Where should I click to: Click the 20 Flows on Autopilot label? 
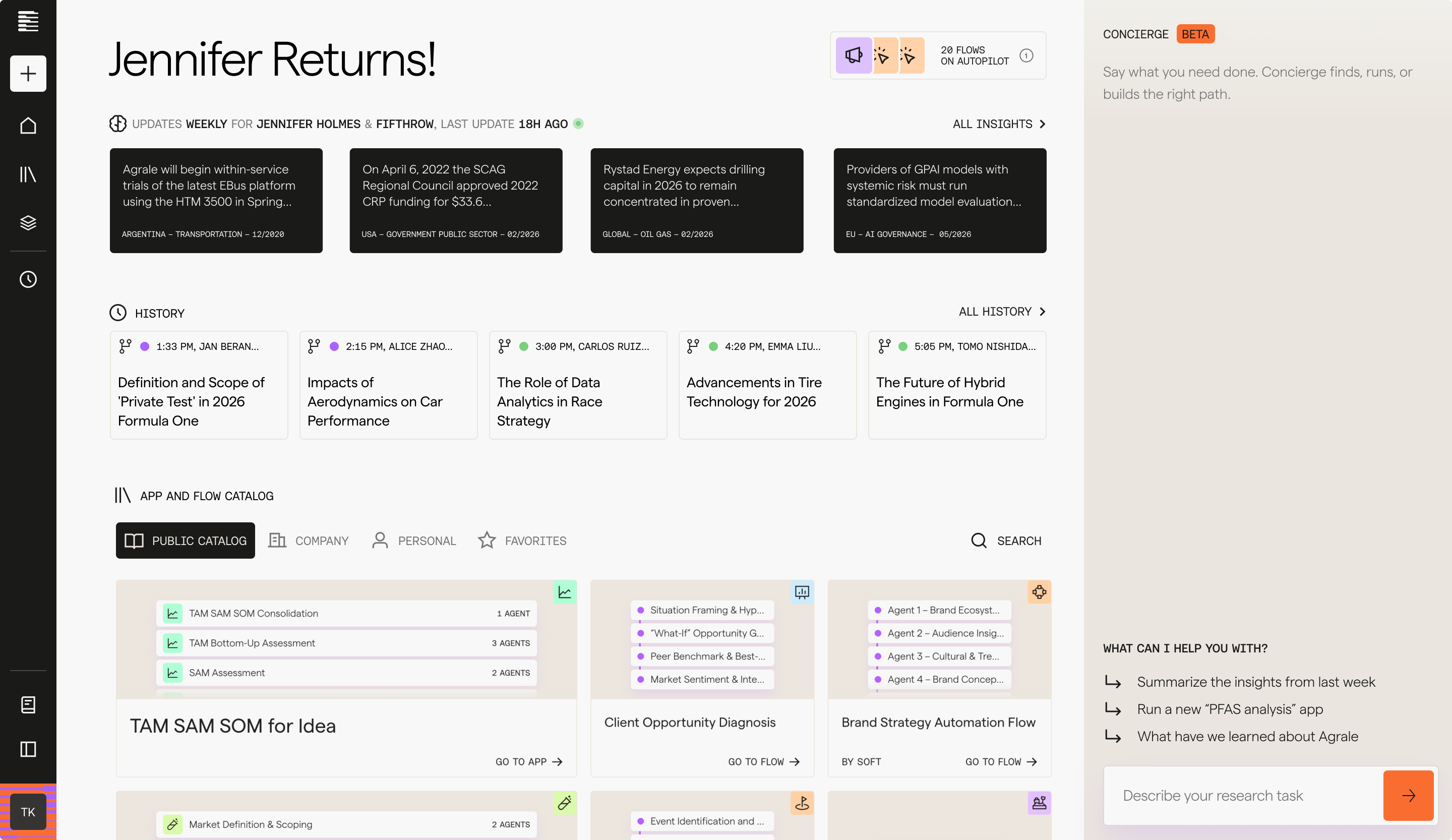(x=975, y=55)
